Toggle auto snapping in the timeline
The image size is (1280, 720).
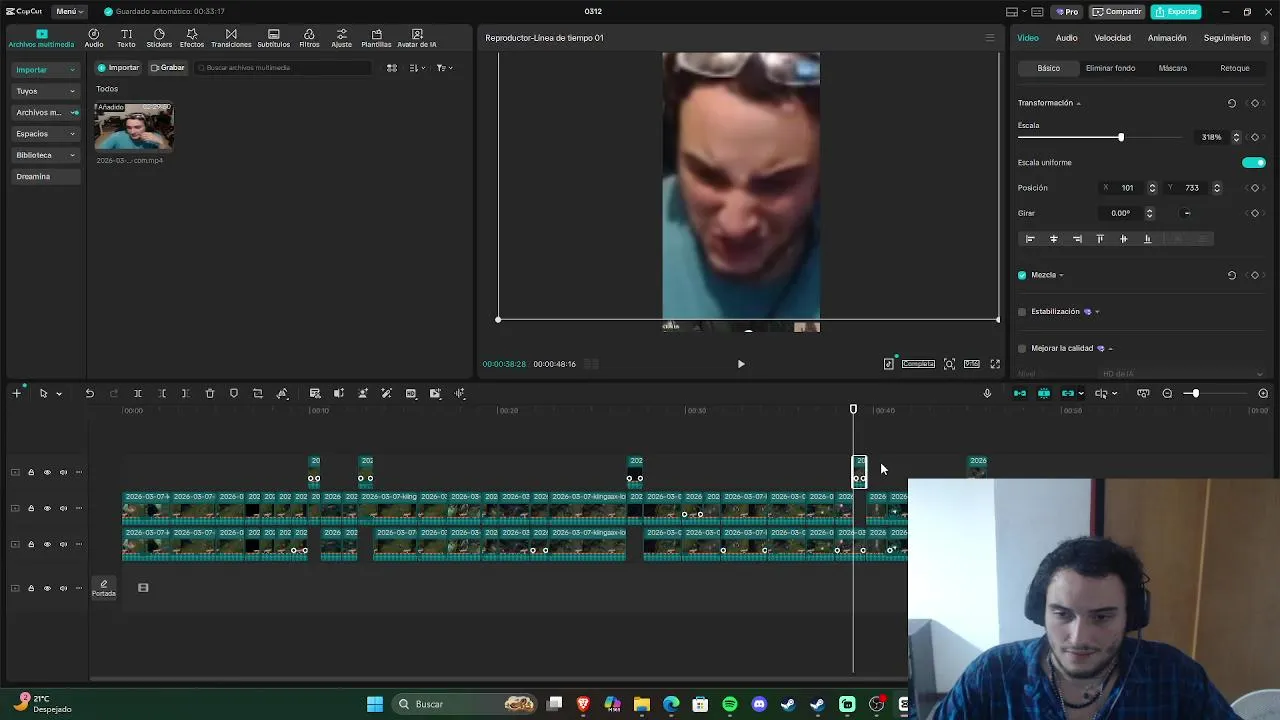click(x=1044, y=394)
